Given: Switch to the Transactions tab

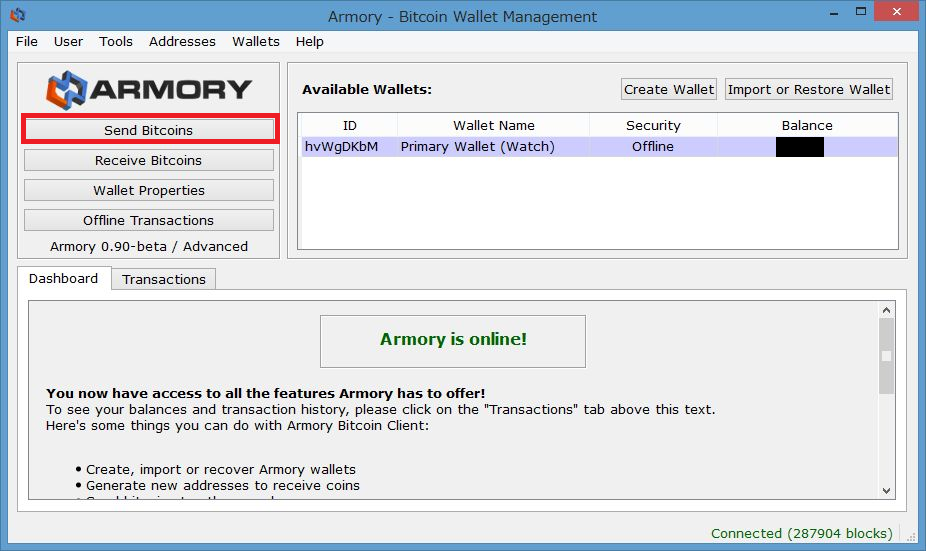Looking at the screenshot, I should [x=164, y=279].
